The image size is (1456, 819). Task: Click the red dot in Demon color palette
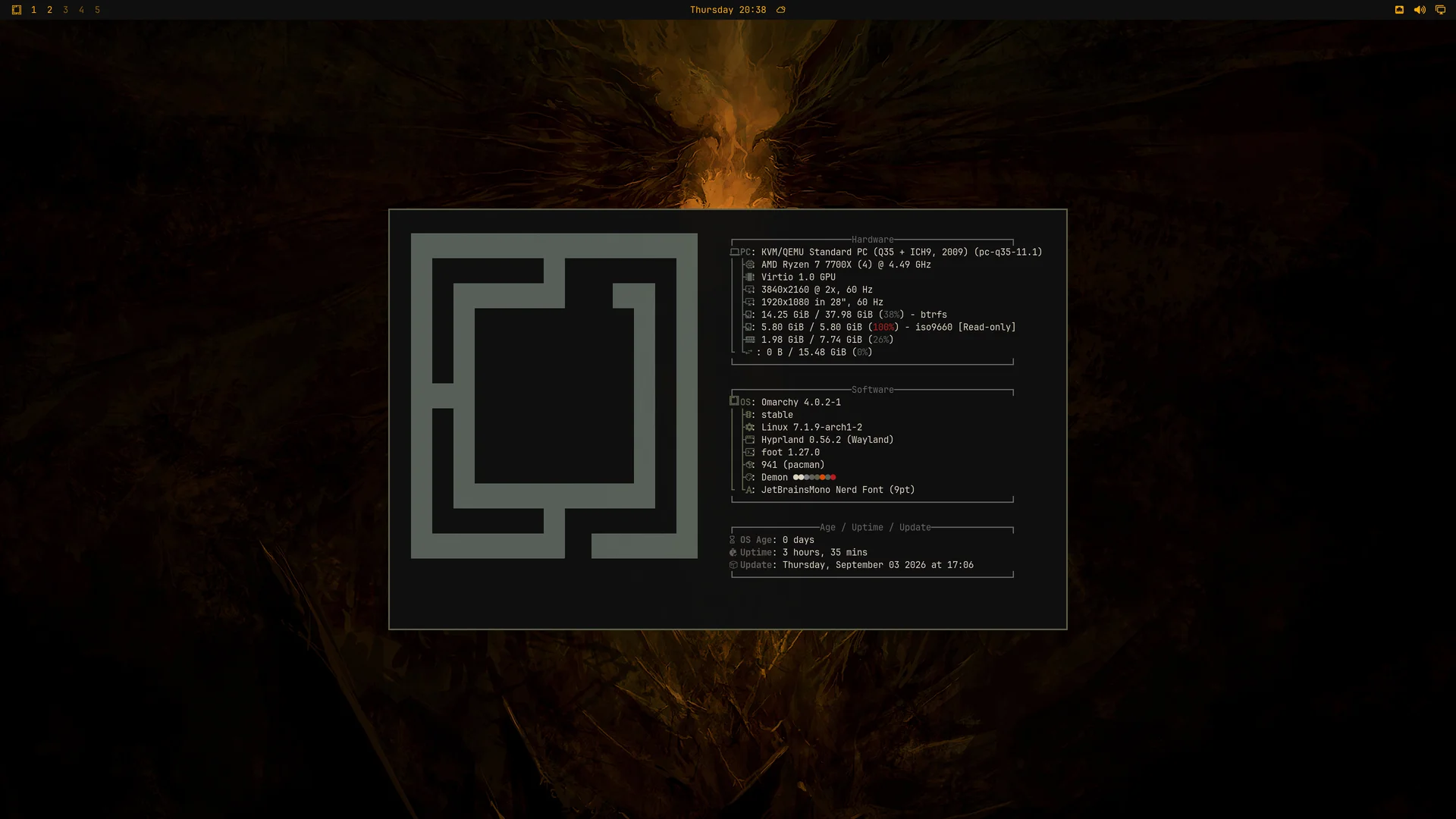(833, 477)
